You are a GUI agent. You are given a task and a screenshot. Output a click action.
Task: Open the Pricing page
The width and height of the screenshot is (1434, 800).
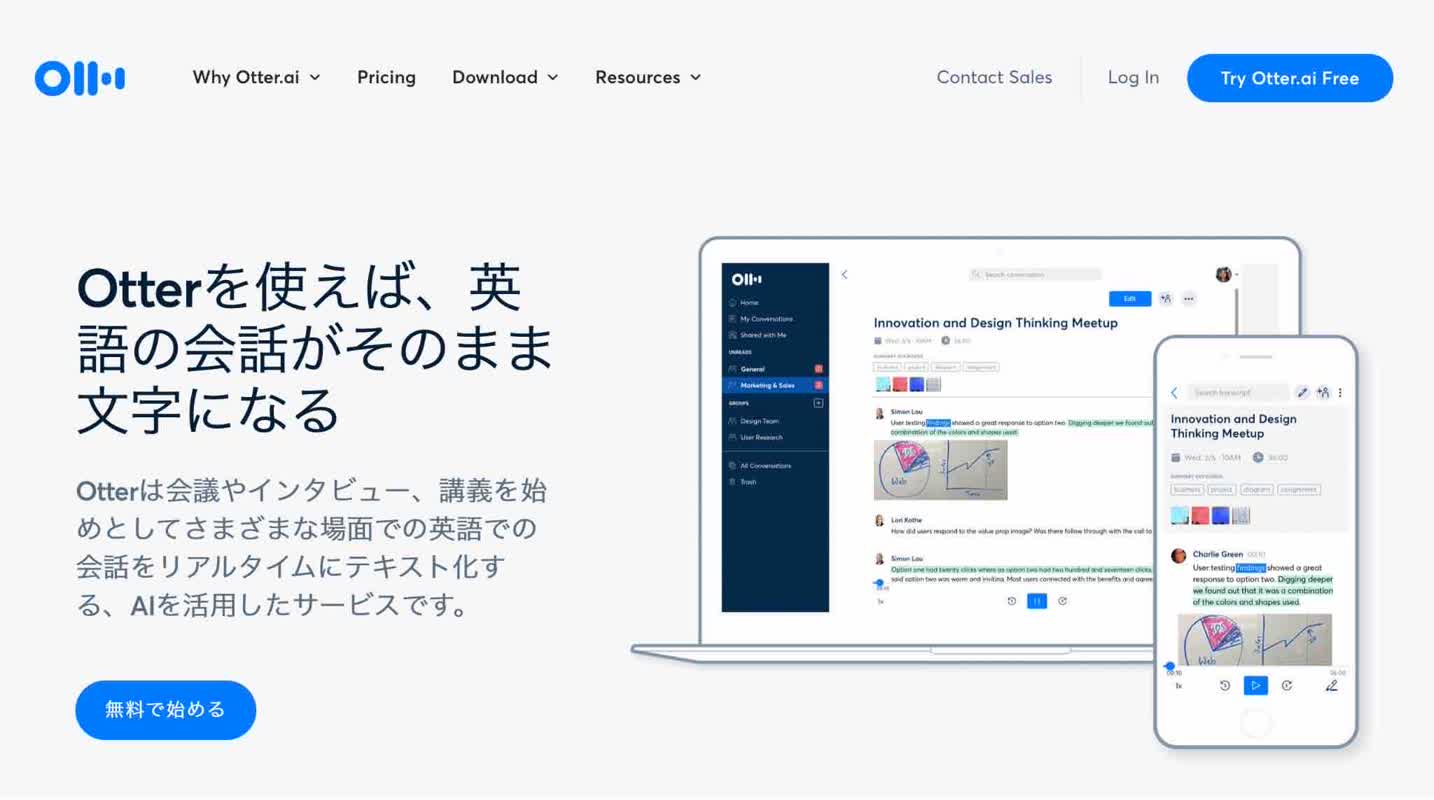coord(386,77)
